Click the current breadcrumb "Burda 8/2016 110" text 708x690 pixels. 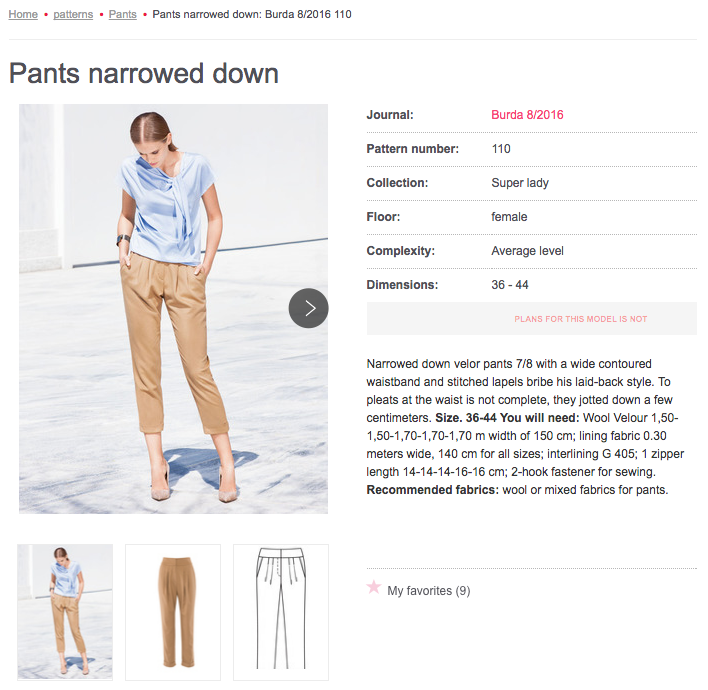click(x=308, y=14)
